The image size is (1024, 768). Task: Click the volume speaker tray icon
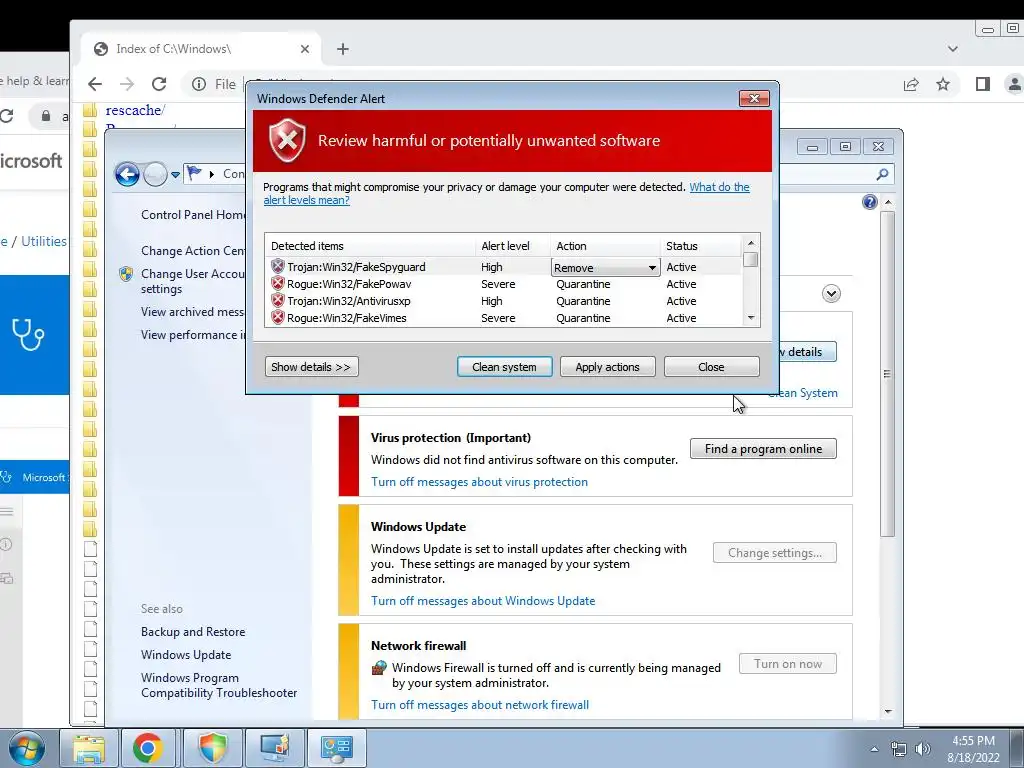(923, 749)
